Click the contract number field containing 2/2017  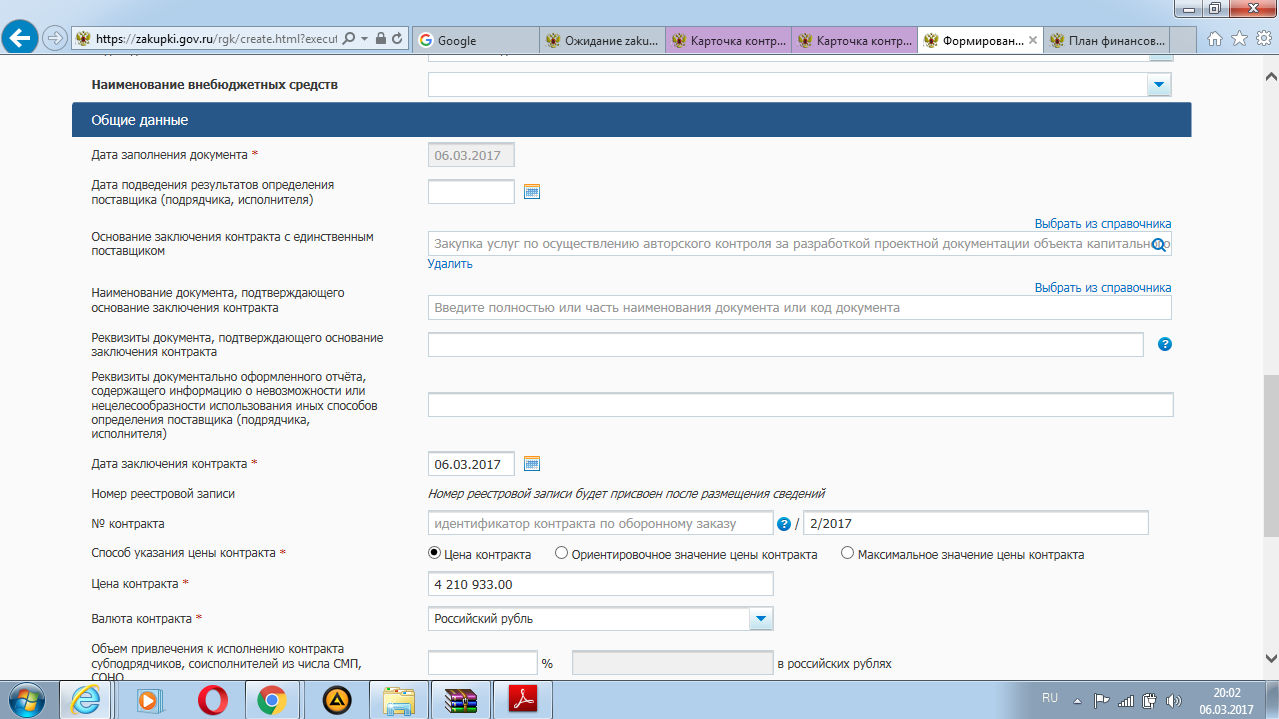tap(975, 523)
